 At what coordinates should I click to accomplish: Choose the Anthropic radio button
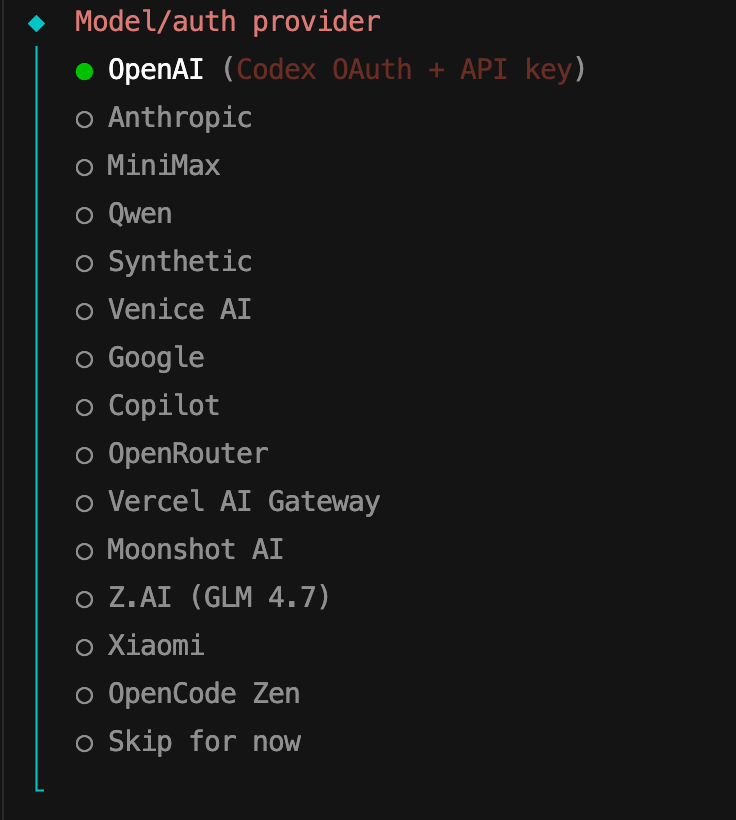tap(85, 118)
